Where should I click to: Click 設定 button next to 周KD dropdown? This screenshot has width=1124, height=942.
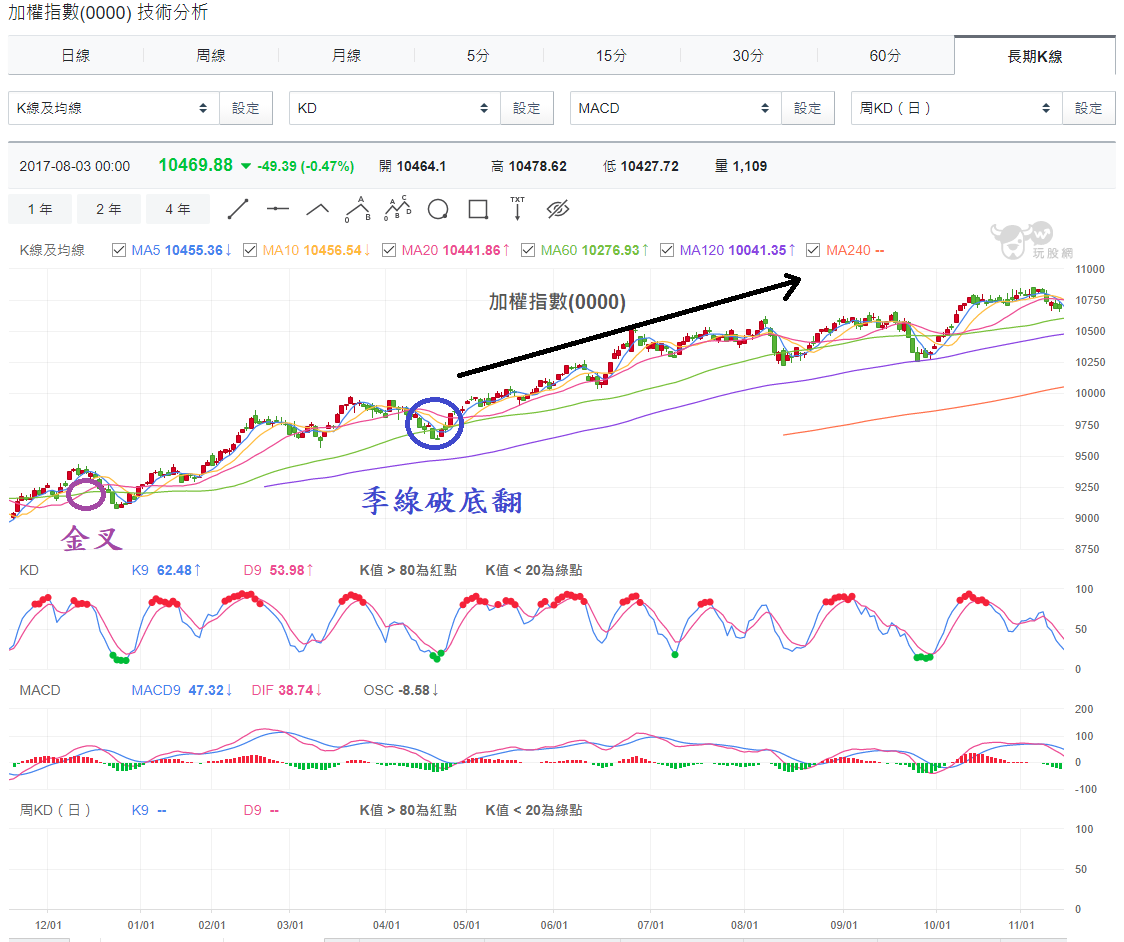[x=1089, y=108]
